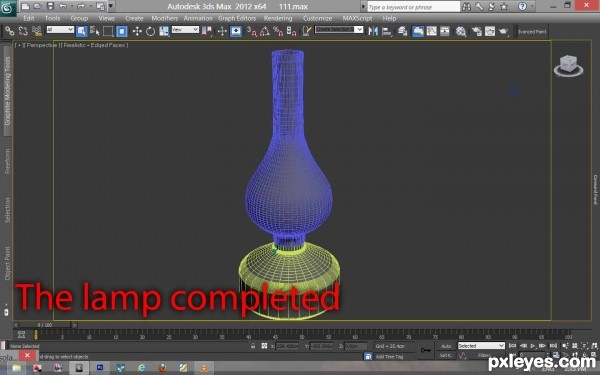Open the reference coordinate system dropdown

[185, 29]
